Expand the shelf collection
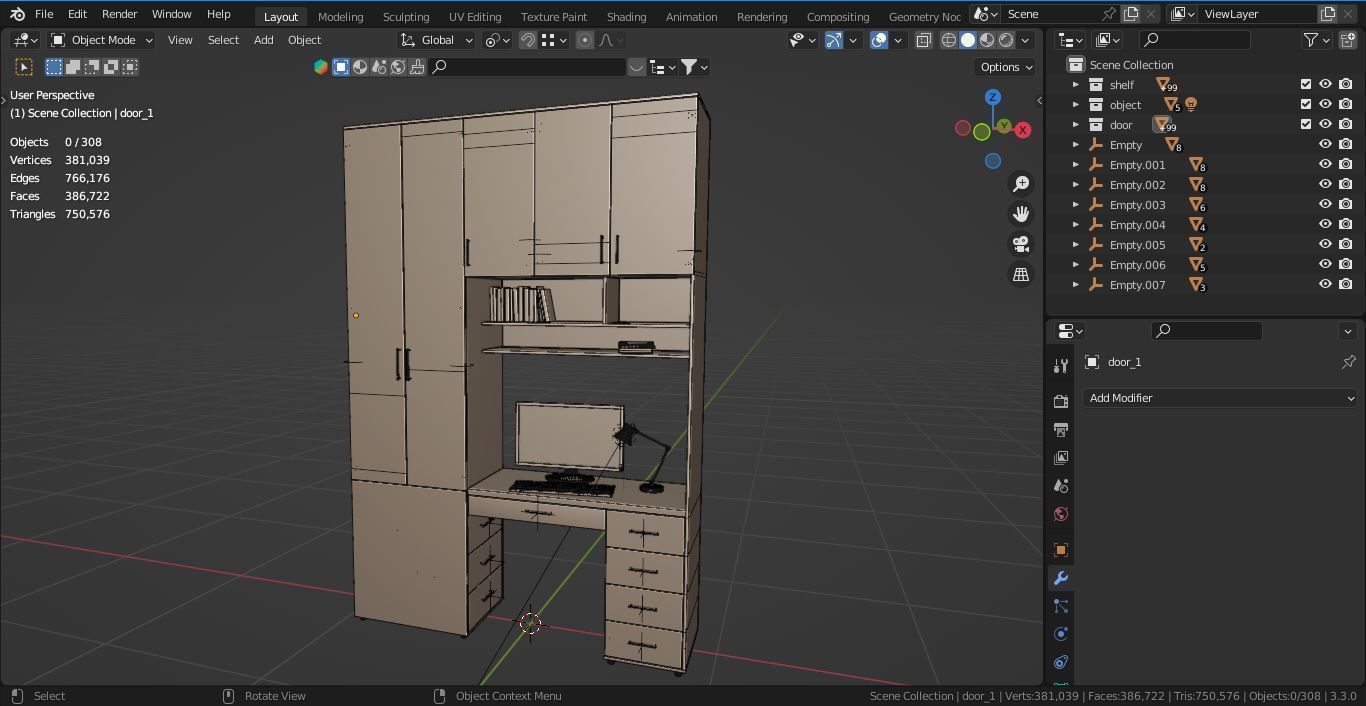The image size is (1366, 706). click(1076, 85)
